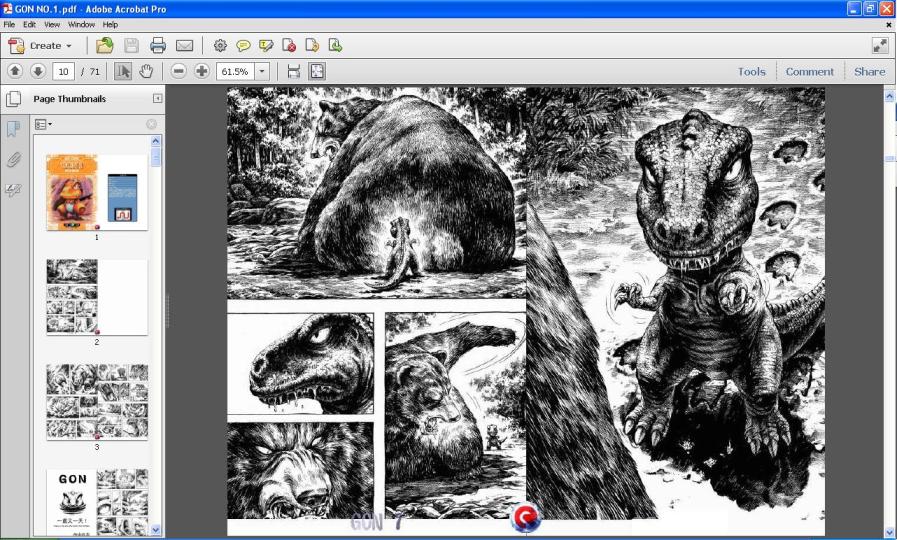Open the Signatures panel icon
The height and width of the screenshot is (540, 897).
click(13, 190)
